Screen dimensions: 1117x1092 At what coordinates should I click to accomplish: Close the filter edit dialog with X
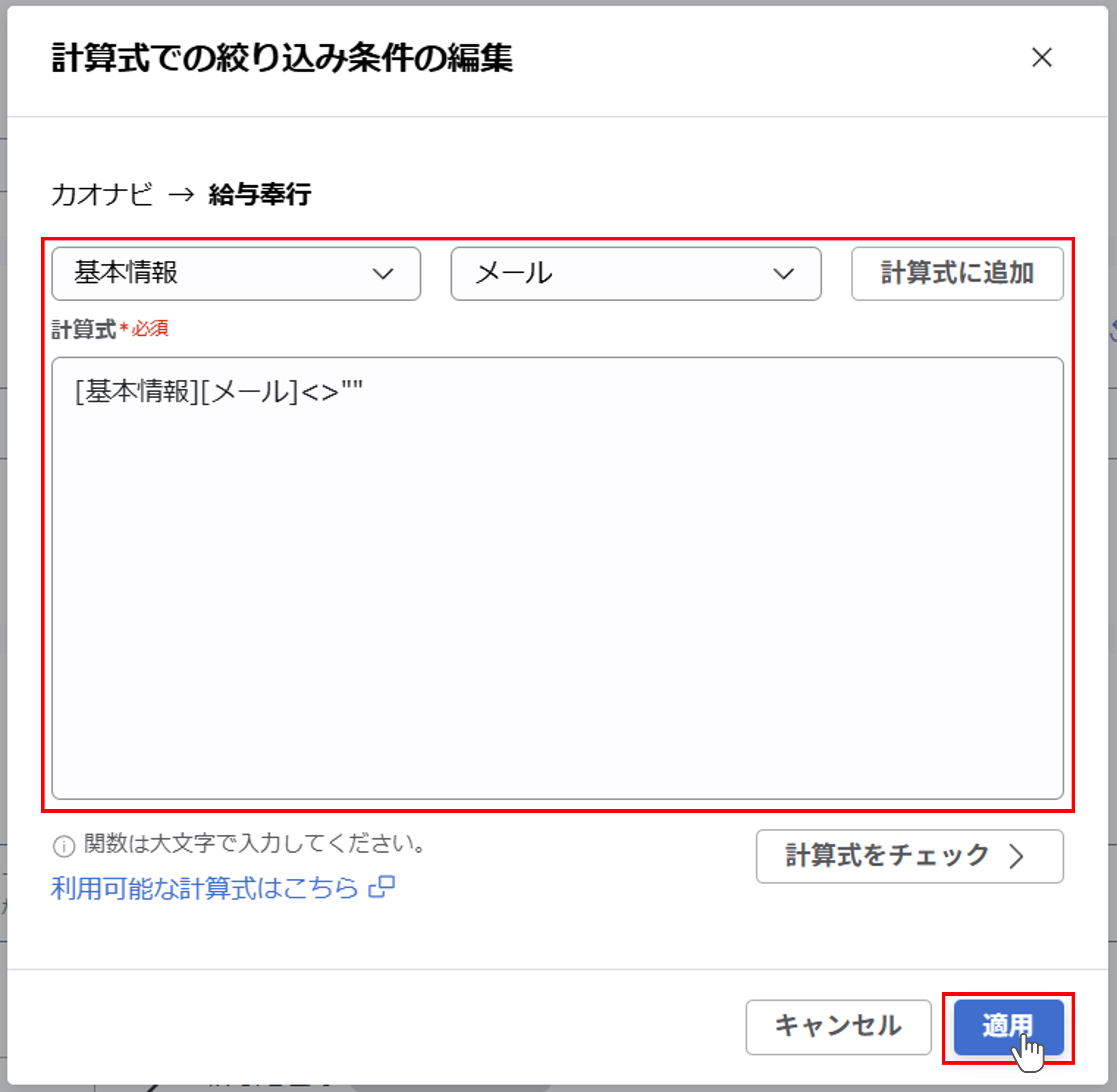[1041, 57]
